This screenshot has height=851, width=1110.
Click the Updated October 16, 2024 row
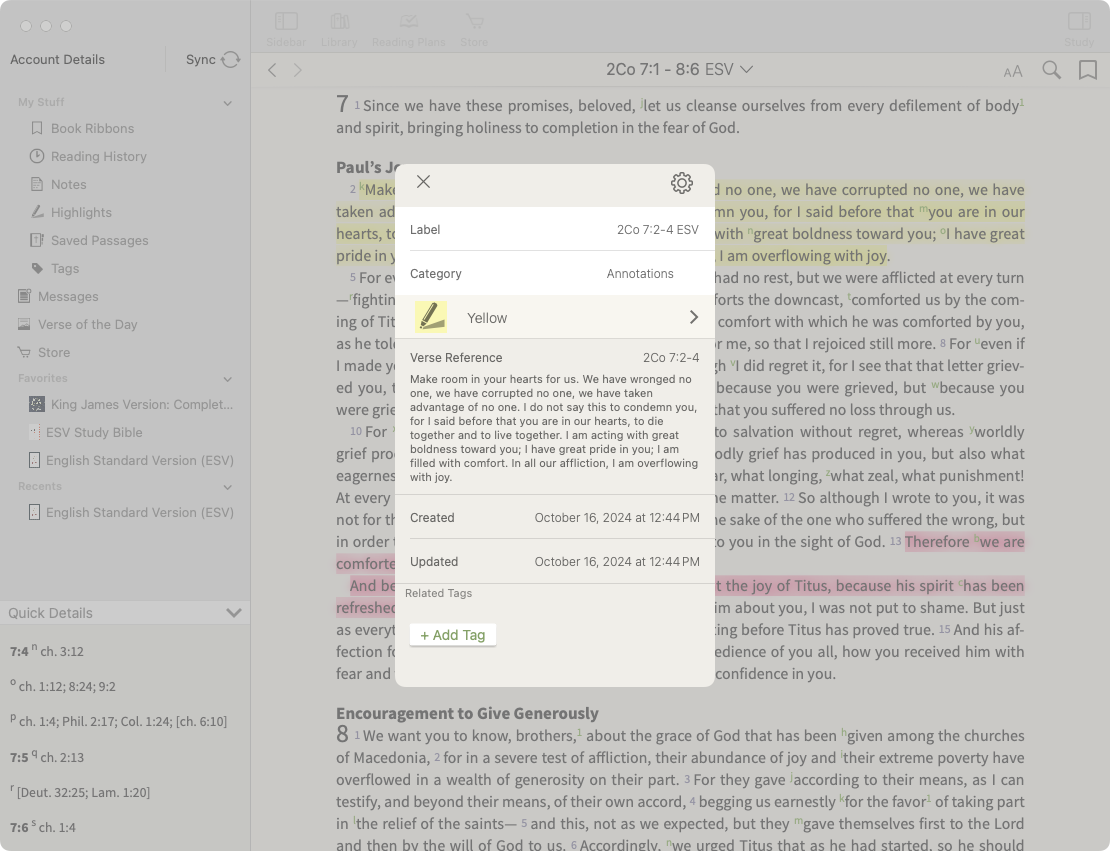554,561
